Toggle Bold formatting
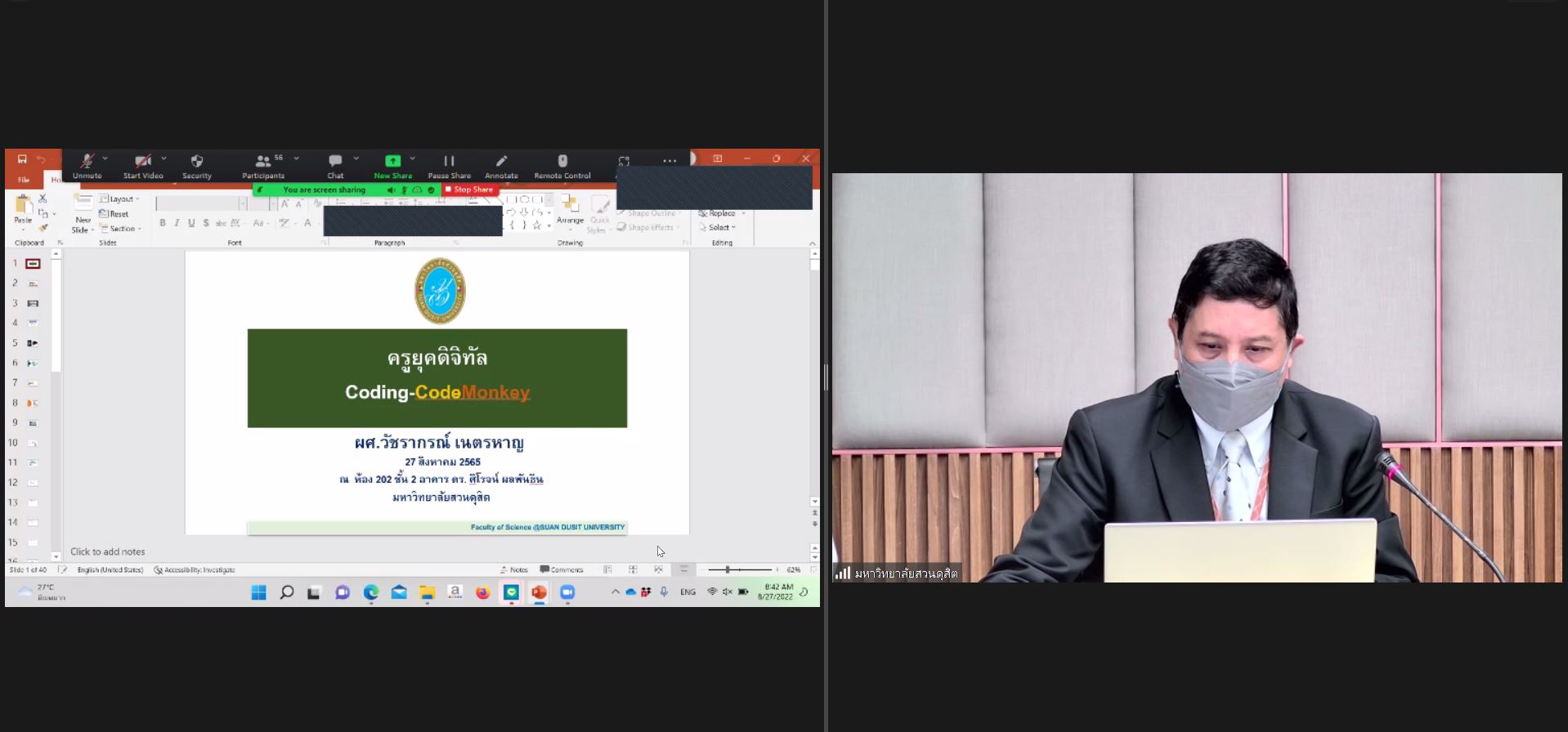Image resolution: width=1568 pixels, height=732 pixels. coord(163,223)
